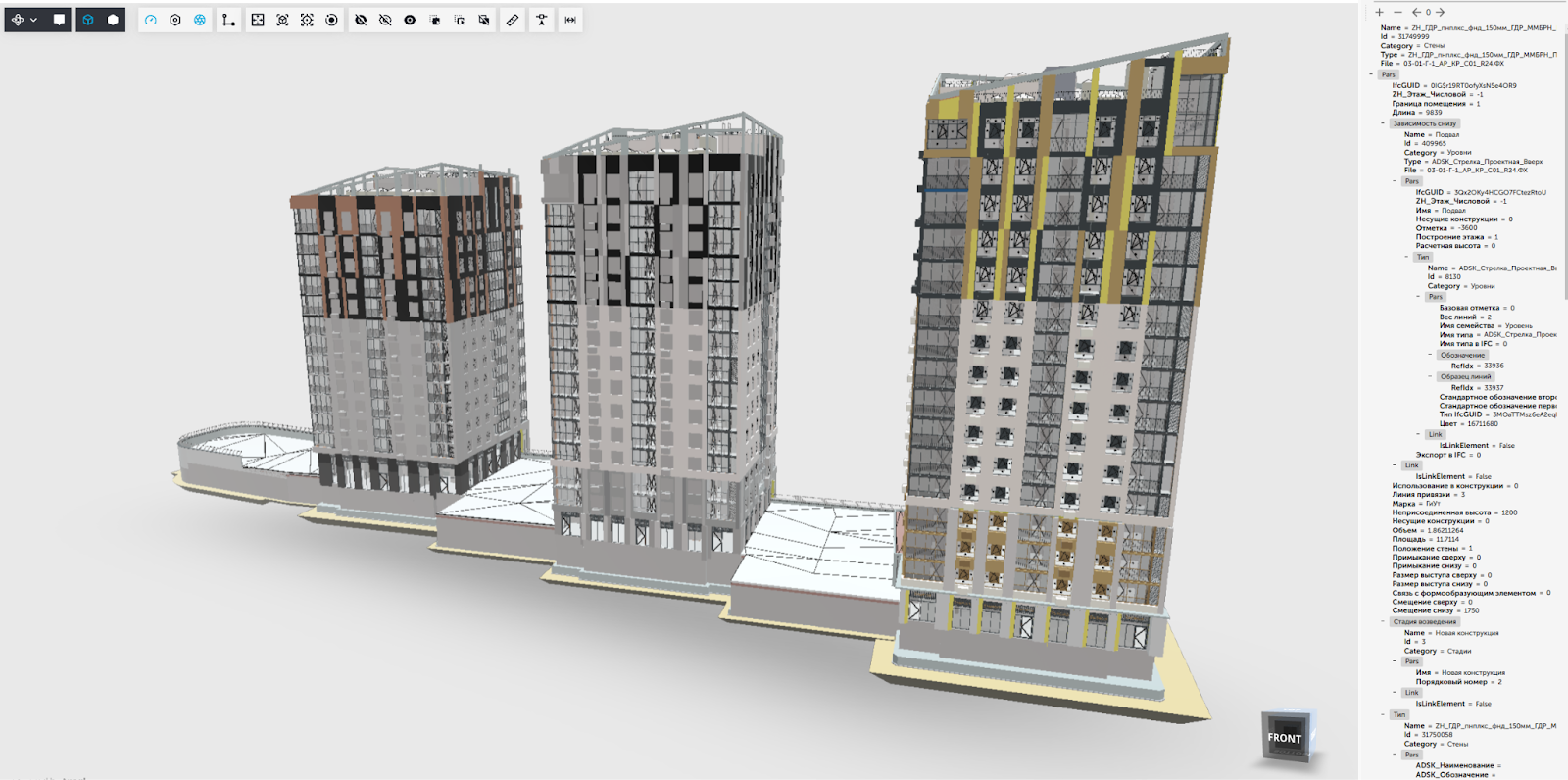
Task: Open the comment speech bubble tool
Action: click(x=59, y=20)
